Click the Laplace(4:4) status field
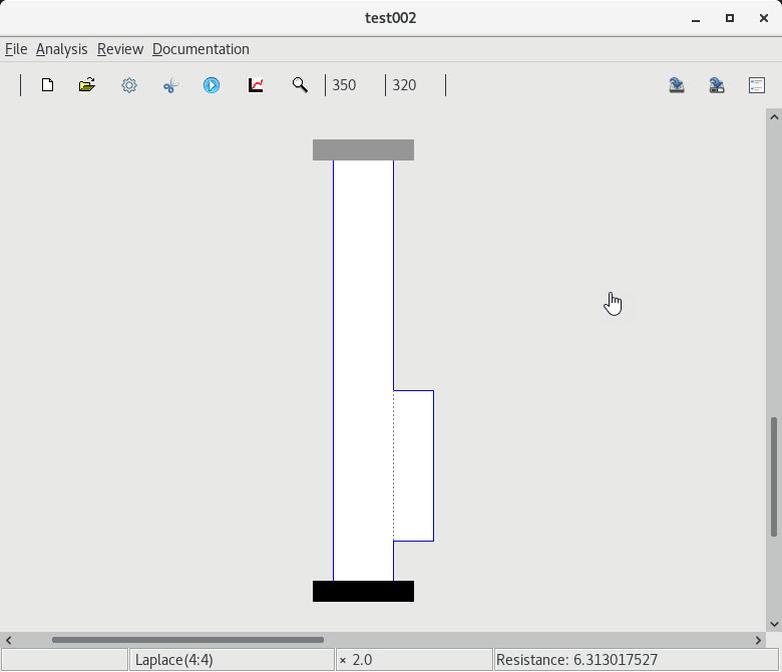782x672 pixels. tap(232, 660)
